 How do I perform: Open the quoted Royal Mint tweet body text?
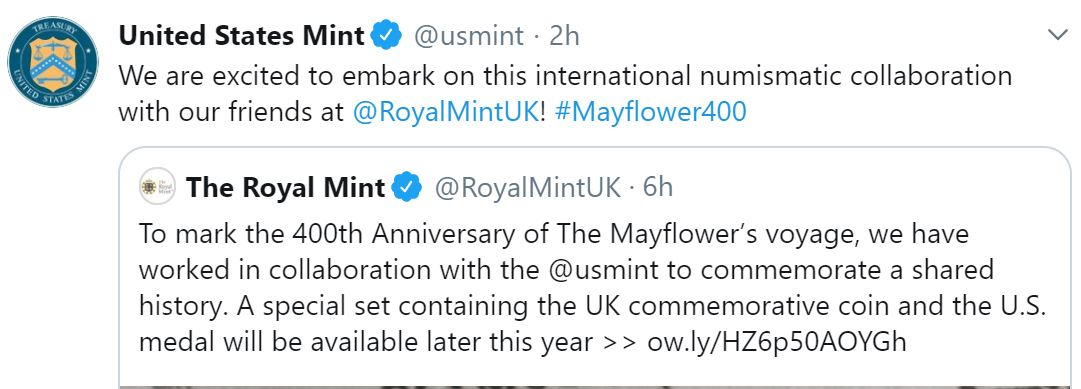[x=593, y=288]
